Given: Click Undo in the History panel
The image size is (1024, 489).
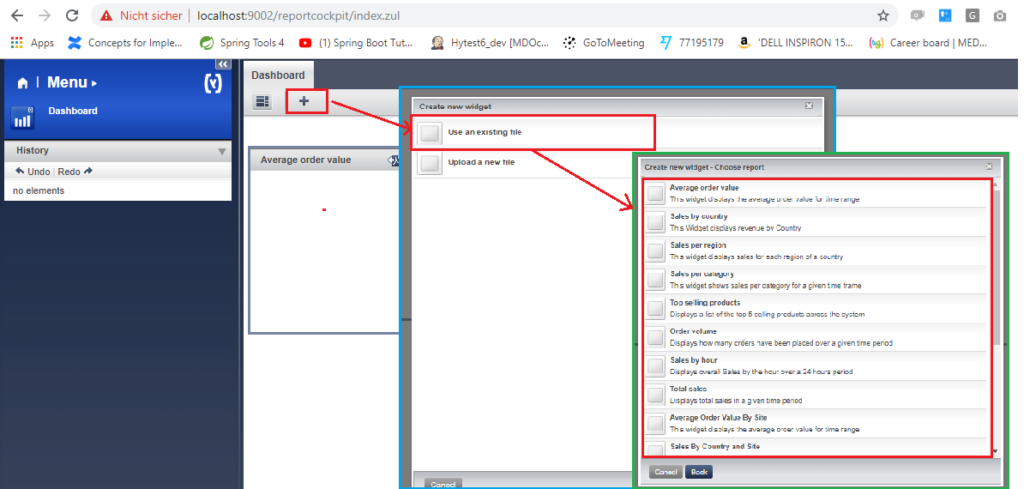Looking at the screenshot, I should click(35, 171).
